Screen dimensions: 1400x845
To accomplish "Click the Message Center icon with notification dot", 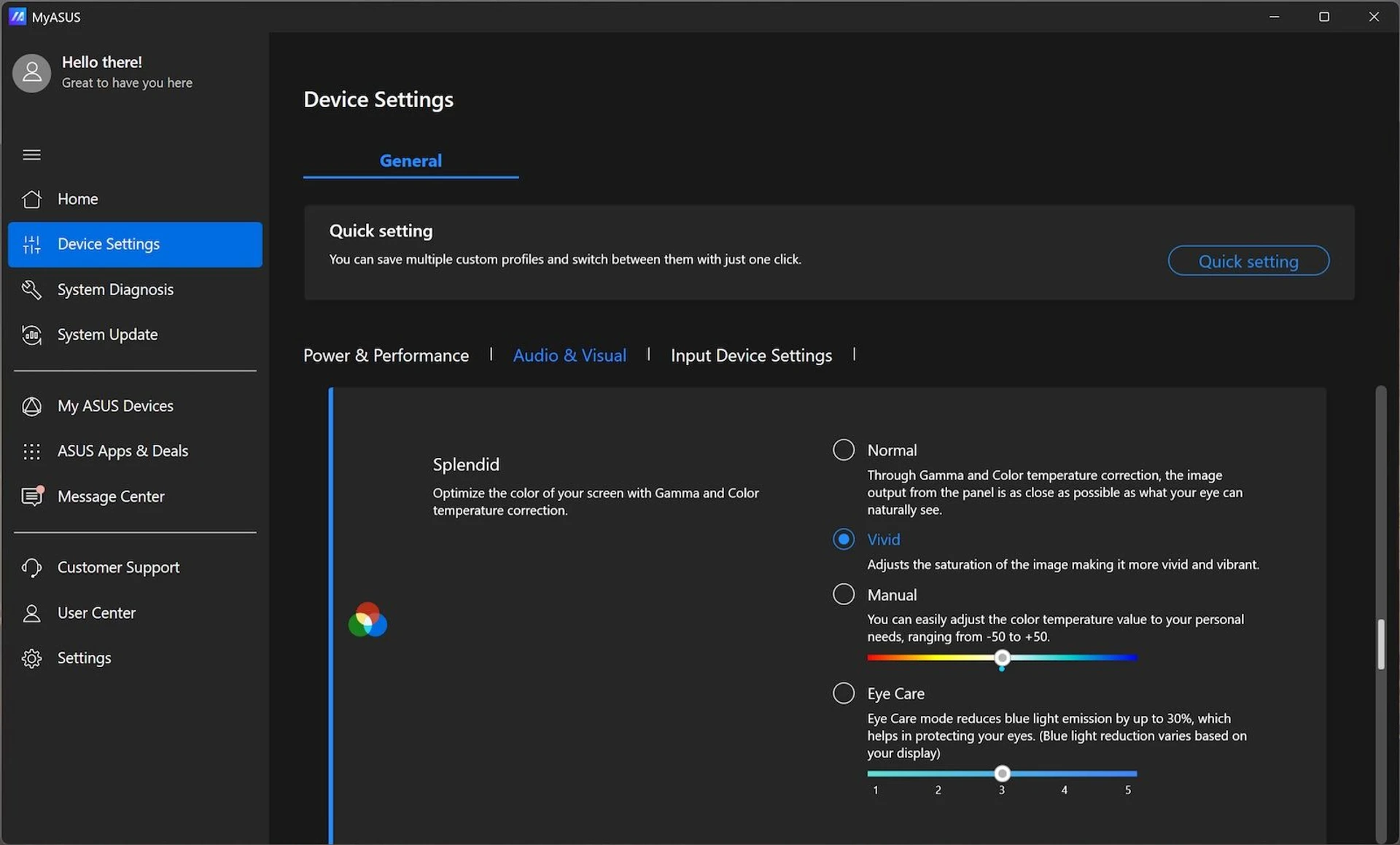I will pyautogui.click(x=33, y=496).
